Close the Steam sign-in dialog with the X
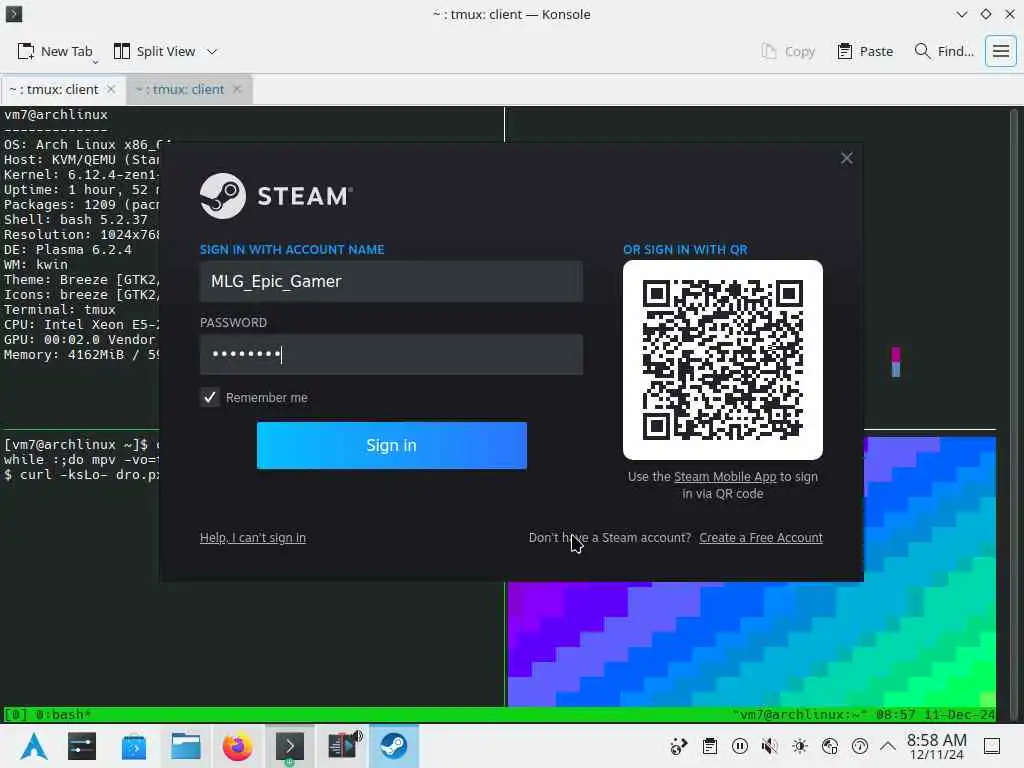Screen dimensions: 1024x768 pyautogui.click(x=846, y=158)
